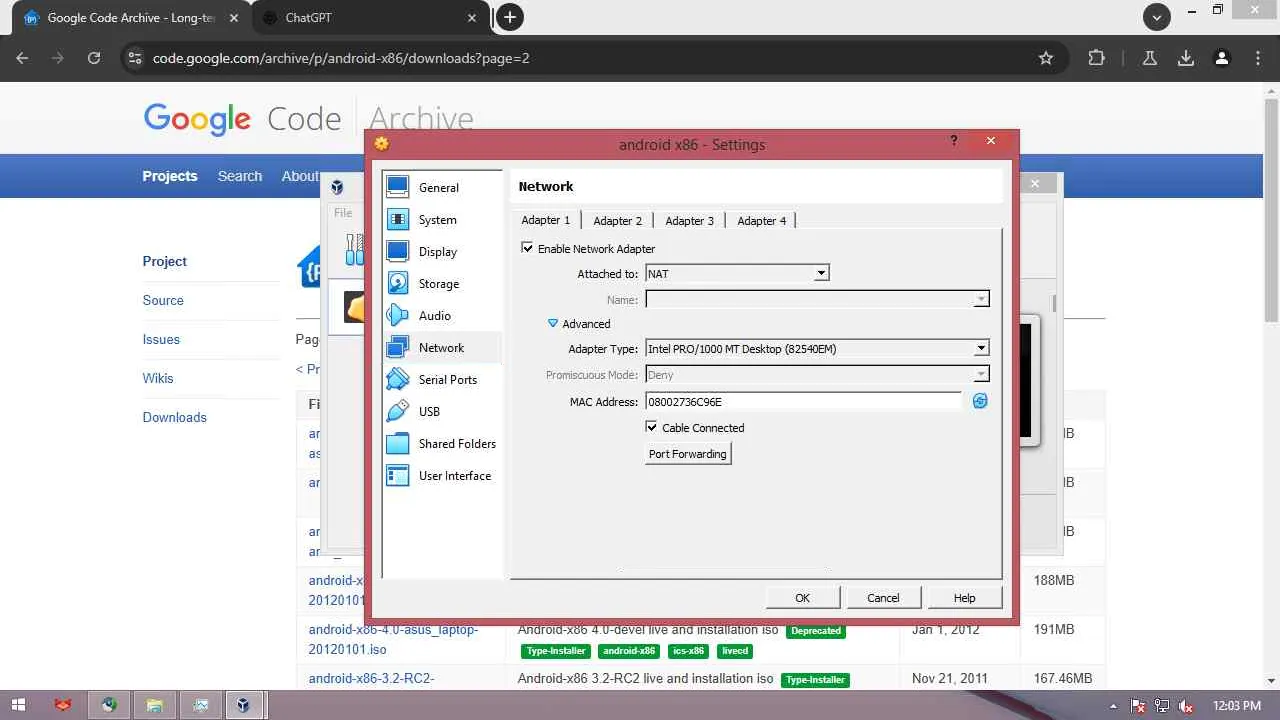Viewport: 1280px width, 720px height.
Task: Open the Serial Ports category icon
Action: 398,379
